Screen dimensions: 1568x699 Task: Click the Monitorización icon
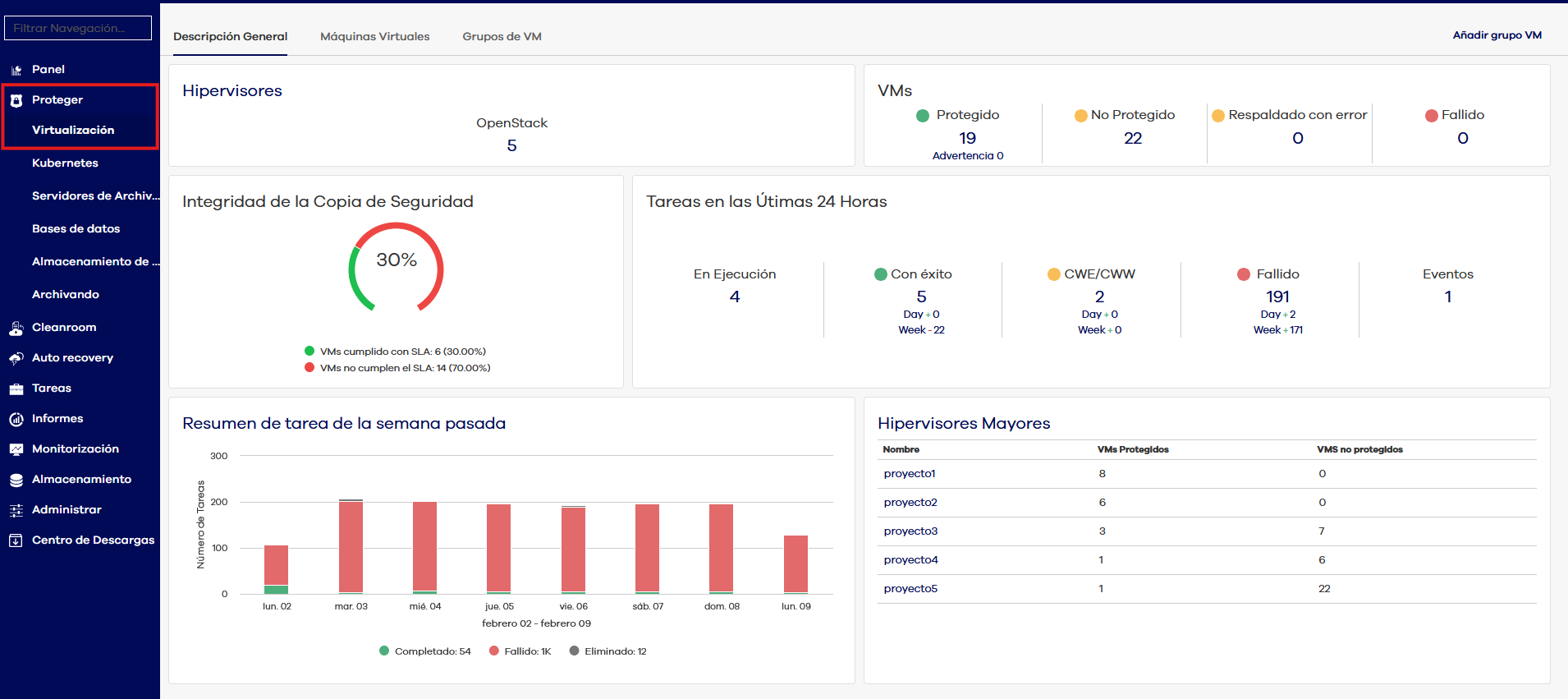pyautogui.click(x=16, y=449)
